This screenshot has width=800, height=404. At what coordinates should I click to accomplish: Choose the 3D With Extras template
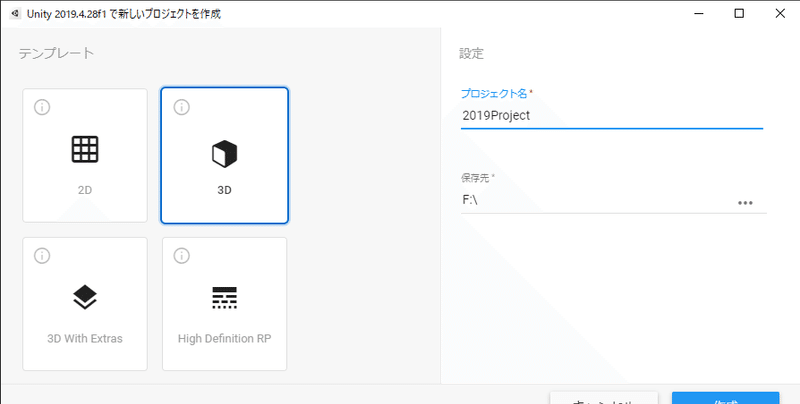point(85,304)
